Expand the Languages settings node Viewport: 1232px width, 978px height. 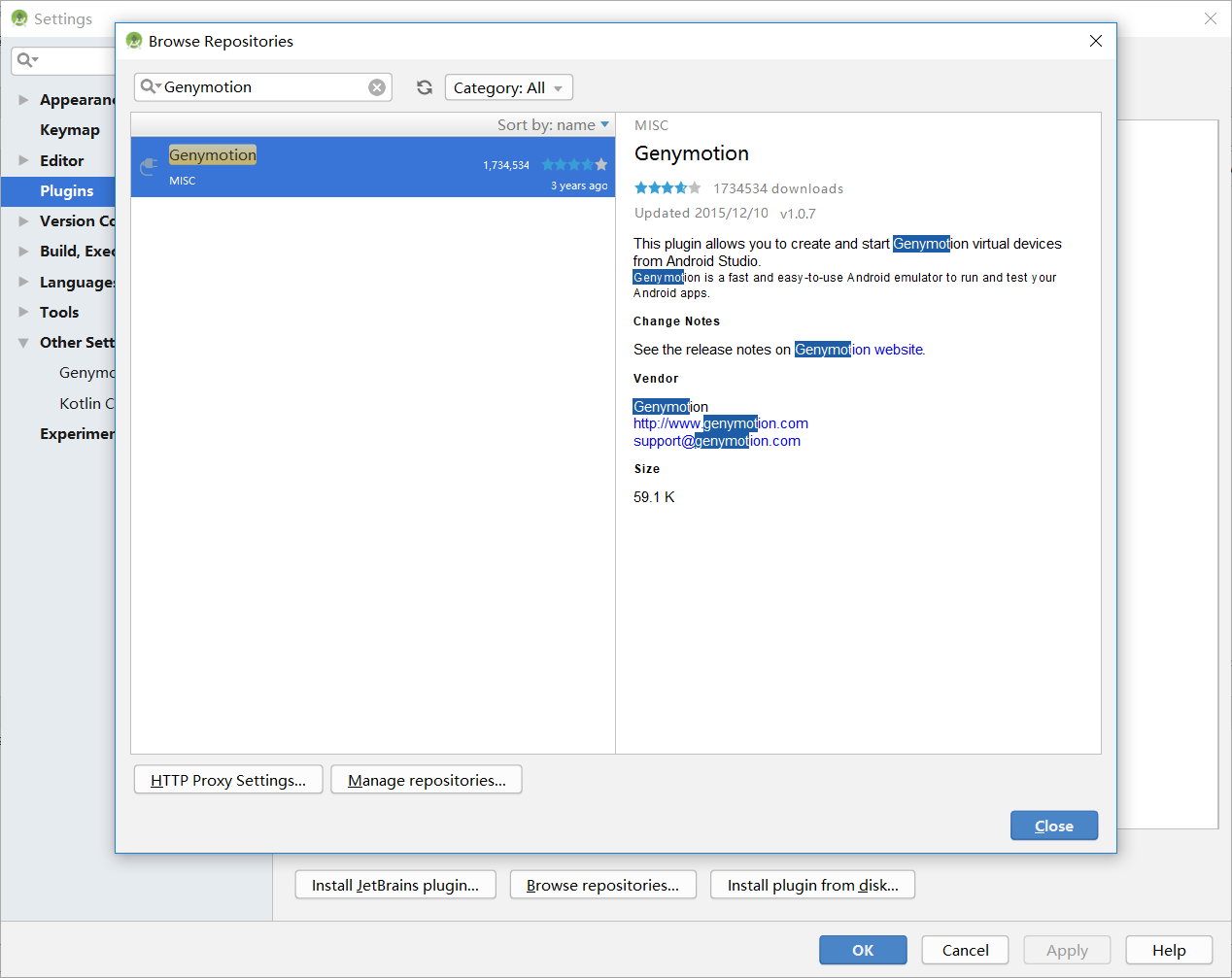[23, 282]
